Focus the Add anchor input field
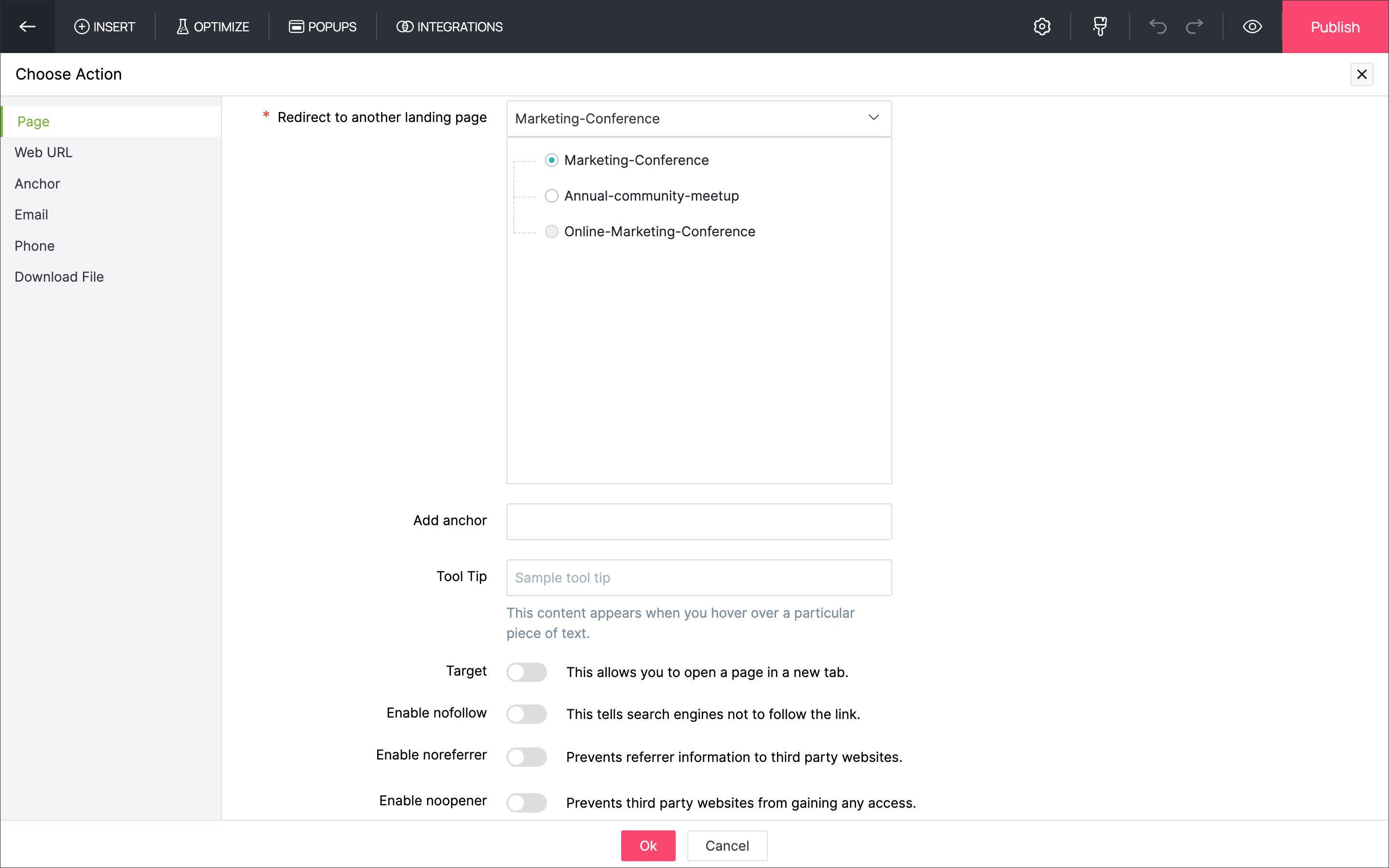 coord(698,521)
